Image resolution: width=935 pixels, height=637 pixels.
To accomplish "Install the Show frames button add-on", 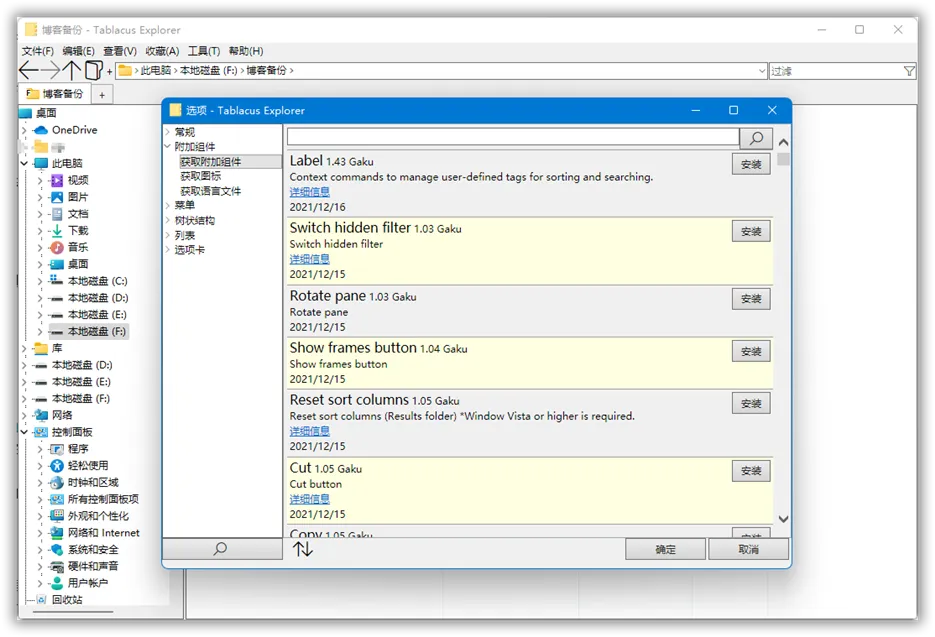I will pos(751,351).
